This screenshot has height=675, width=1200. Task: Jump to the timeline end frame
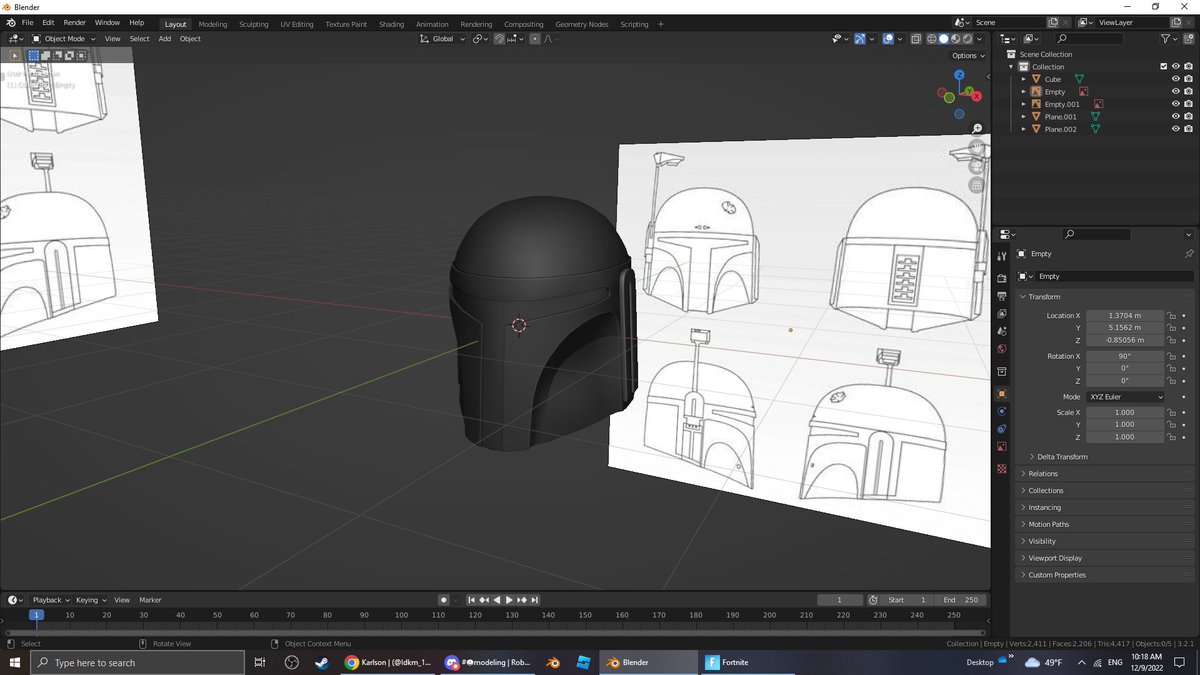pyautogui.click(x=536, y=600)
